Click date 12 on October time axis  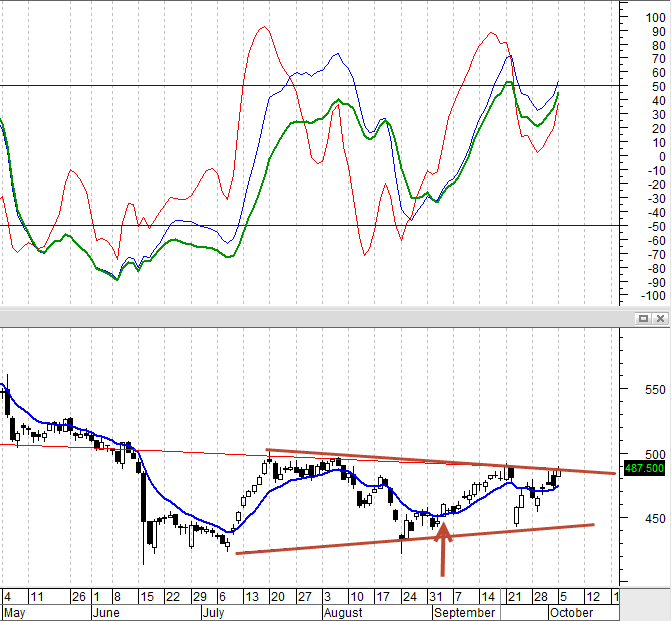pyautogui.click(x=593, y=597)
